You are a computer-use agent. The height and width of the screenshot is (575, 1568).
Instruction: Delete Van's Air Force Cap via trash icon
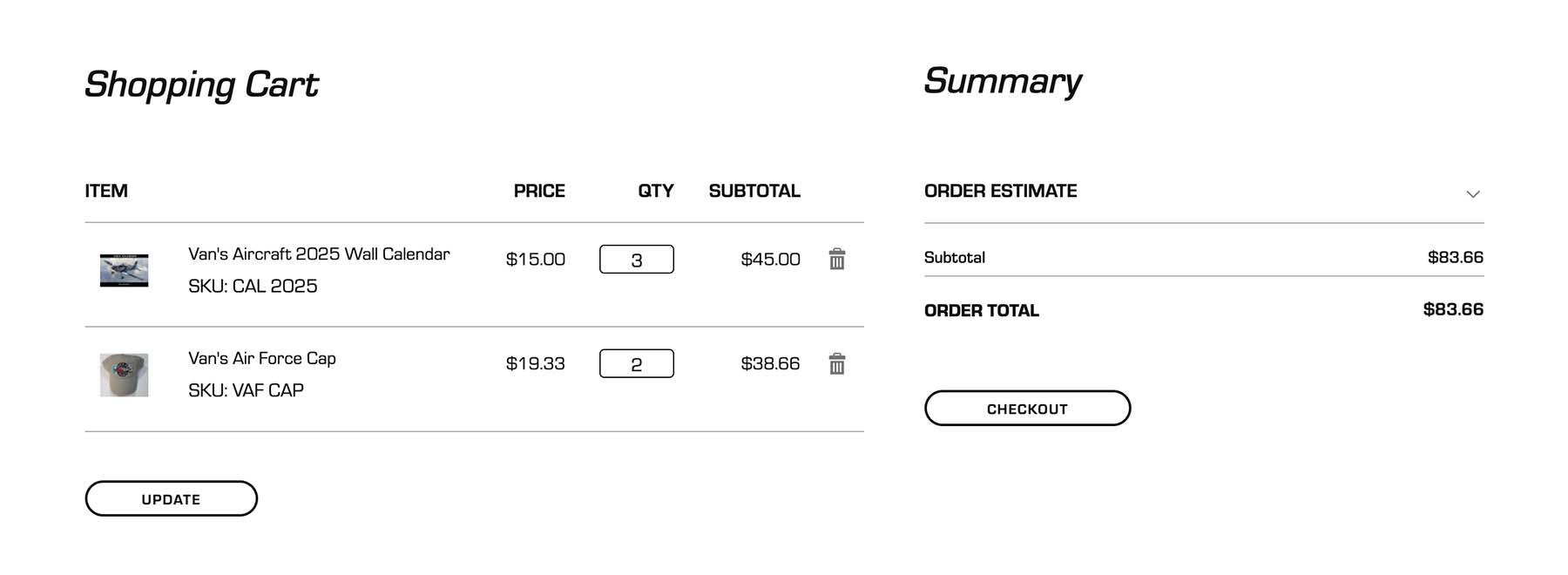835,363
